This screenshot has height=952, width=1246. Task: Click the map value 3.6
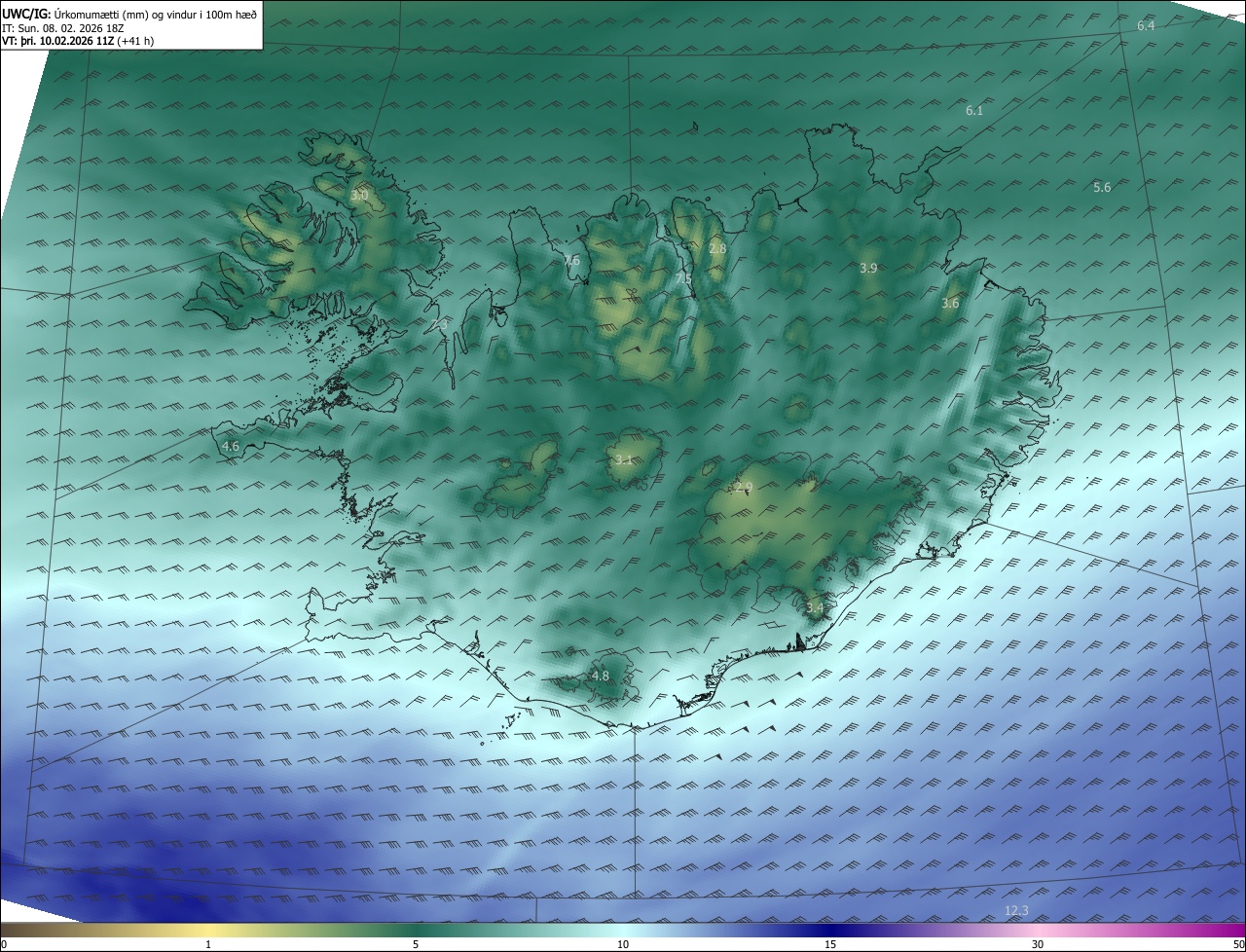[x=950, y=304]
